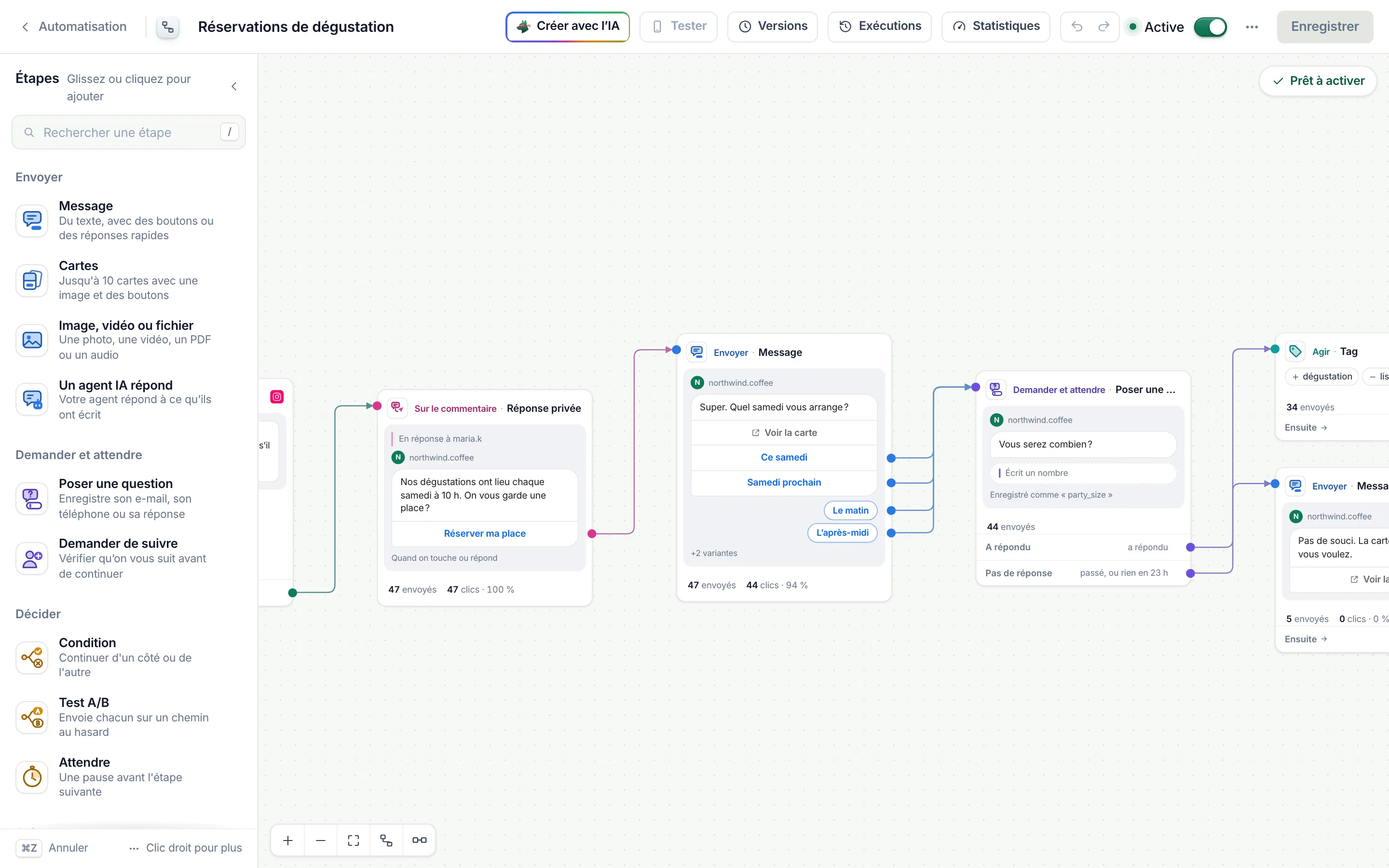Select the Ce samedi option
Screen dimensions: 1389x868
click(x=784, y=458)
